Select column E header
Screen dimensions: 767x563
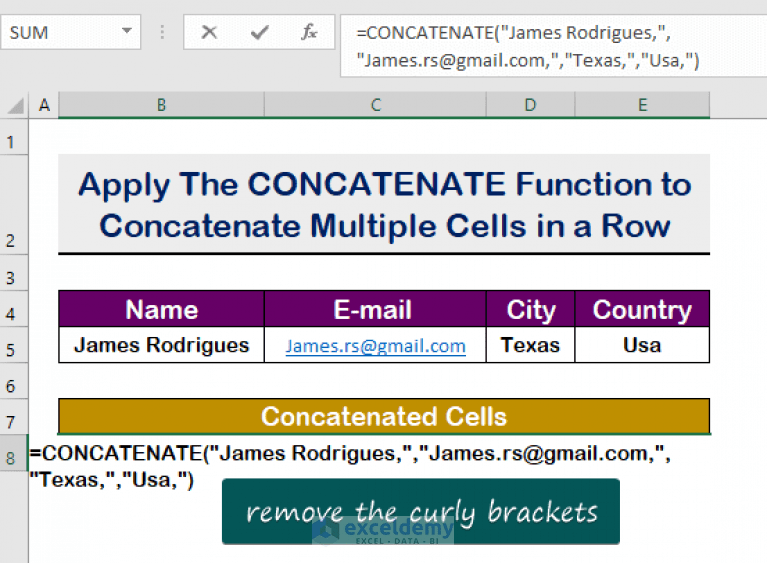click(642, 105)
